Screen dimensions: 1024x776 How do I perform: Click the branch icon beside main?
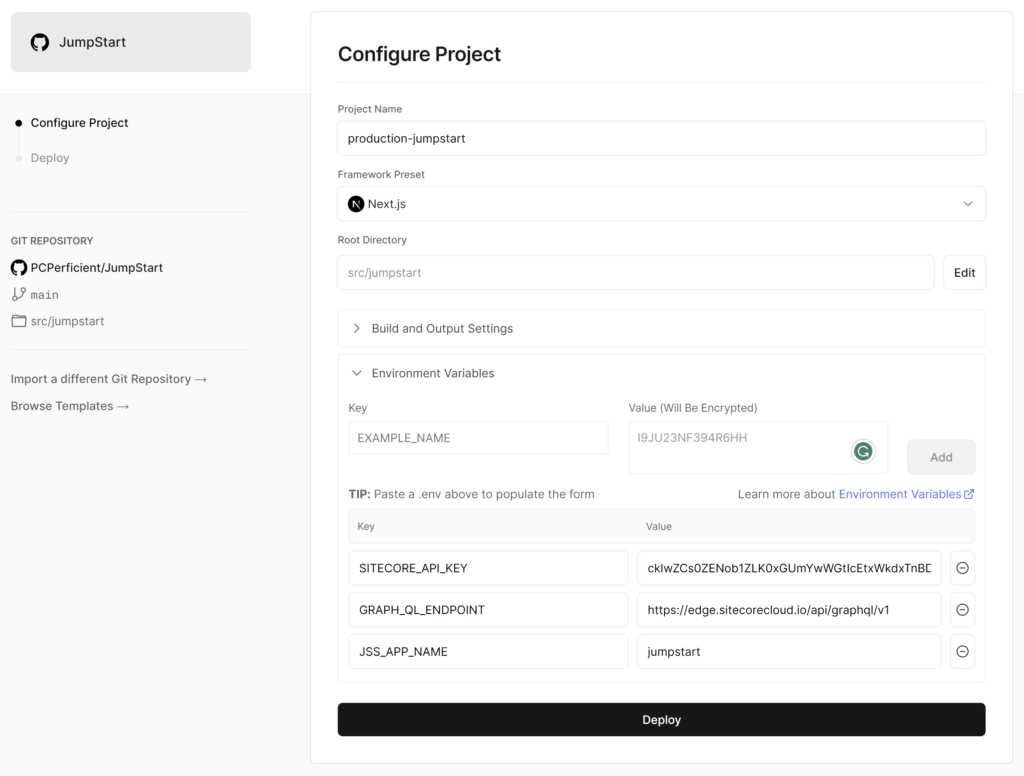click(17, 294)
